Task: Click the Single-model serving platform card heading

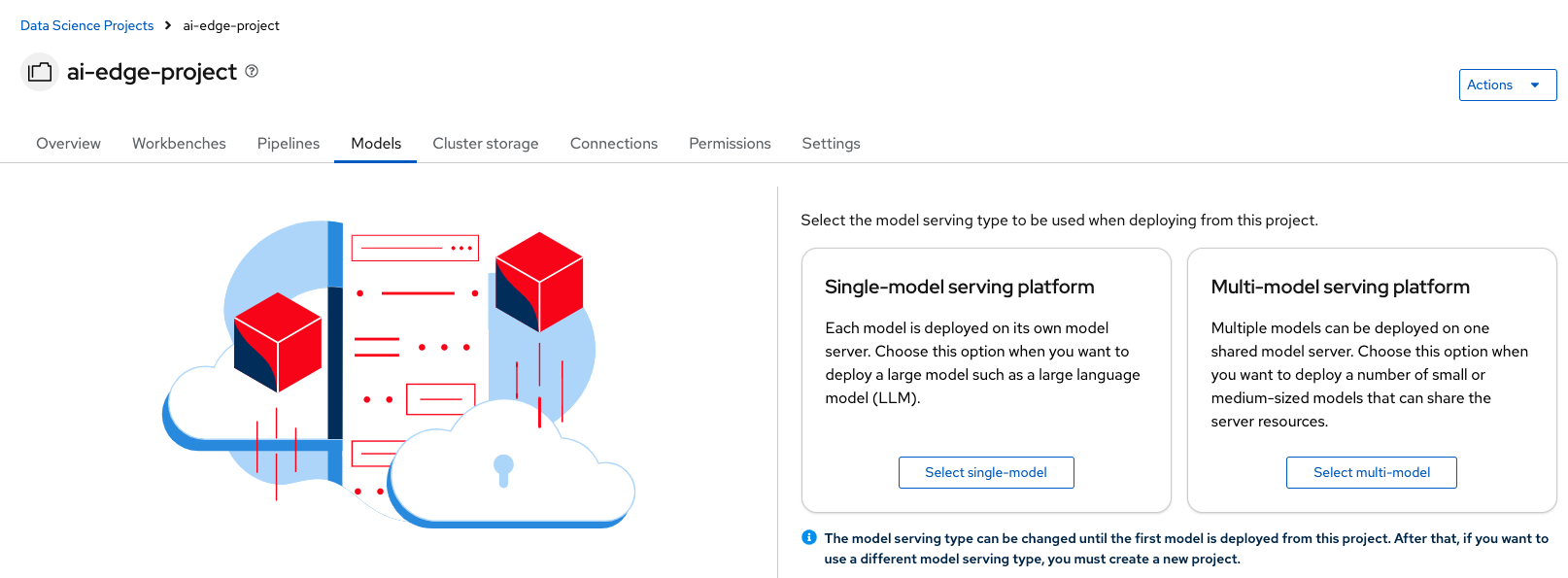Action: (x=959, y=287)
